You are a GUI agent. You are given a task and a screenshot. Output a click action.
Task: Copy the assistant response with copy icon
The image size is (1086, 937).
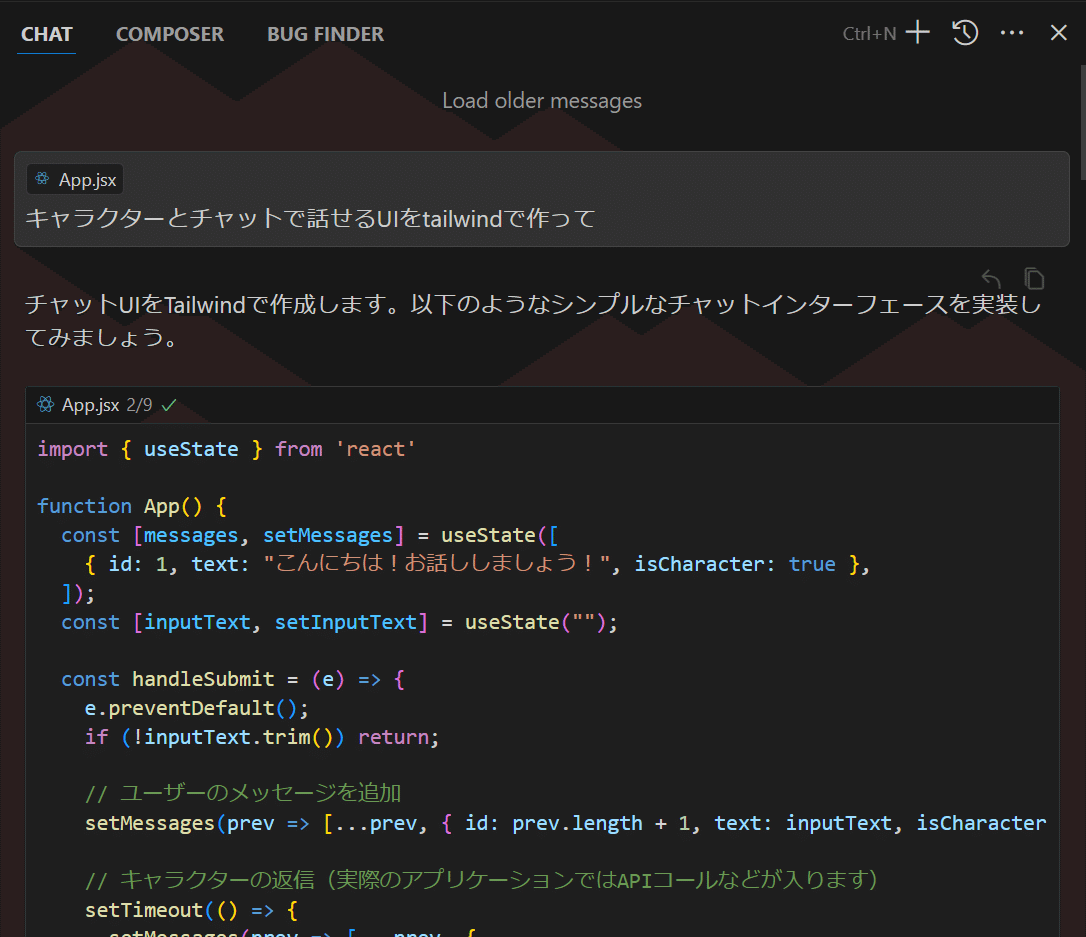pos(1034,278)
